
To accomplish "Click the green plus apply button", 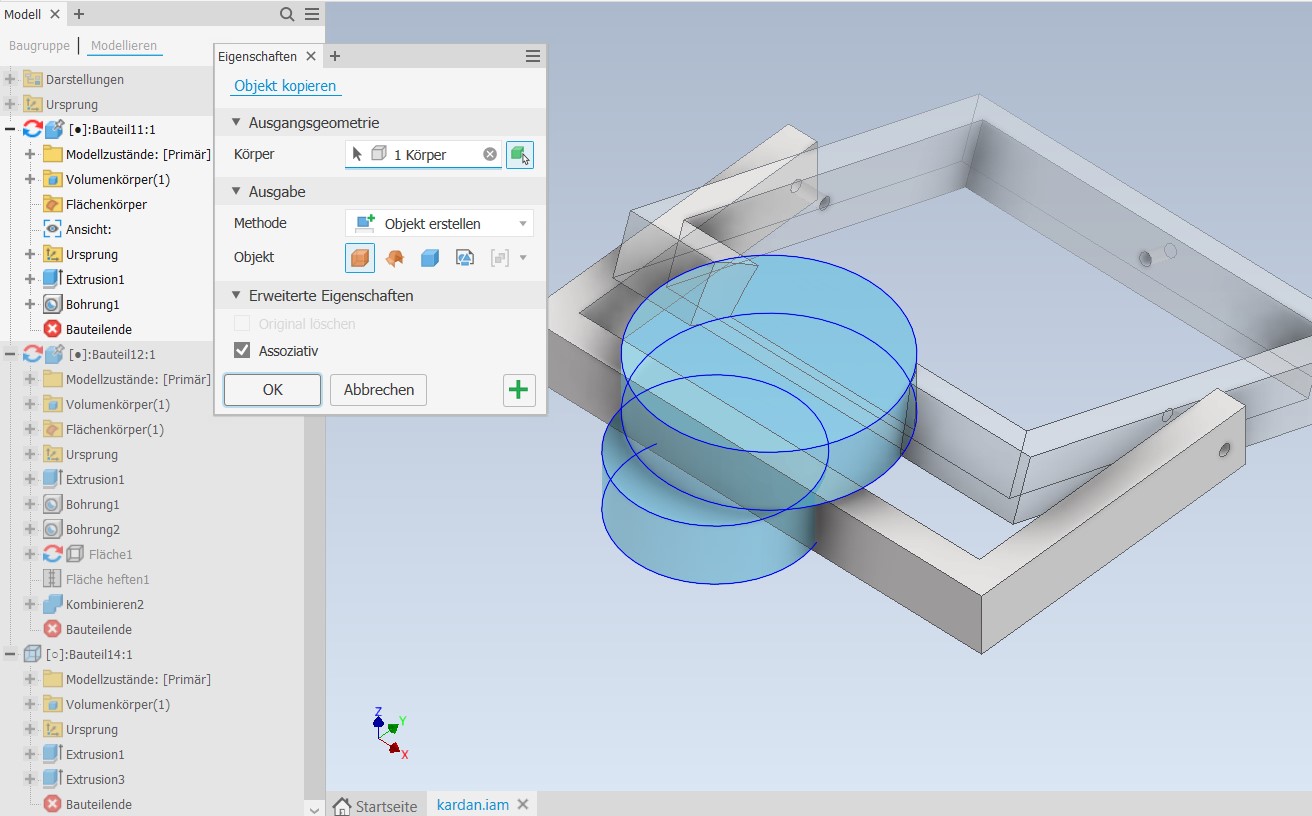I will [x=518, y=390].
